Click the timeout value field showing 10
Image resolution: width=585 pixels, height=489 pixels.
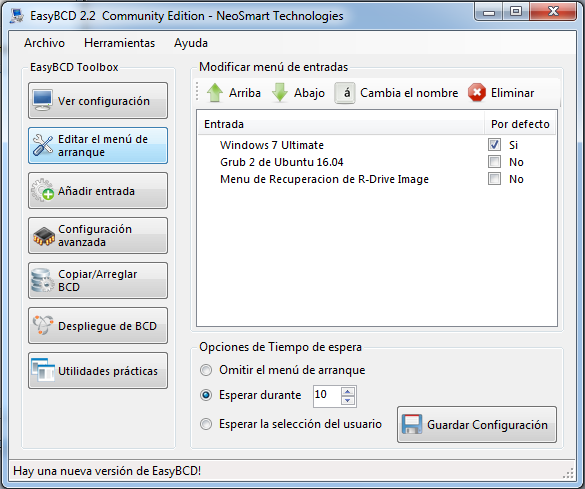(327, 395)
